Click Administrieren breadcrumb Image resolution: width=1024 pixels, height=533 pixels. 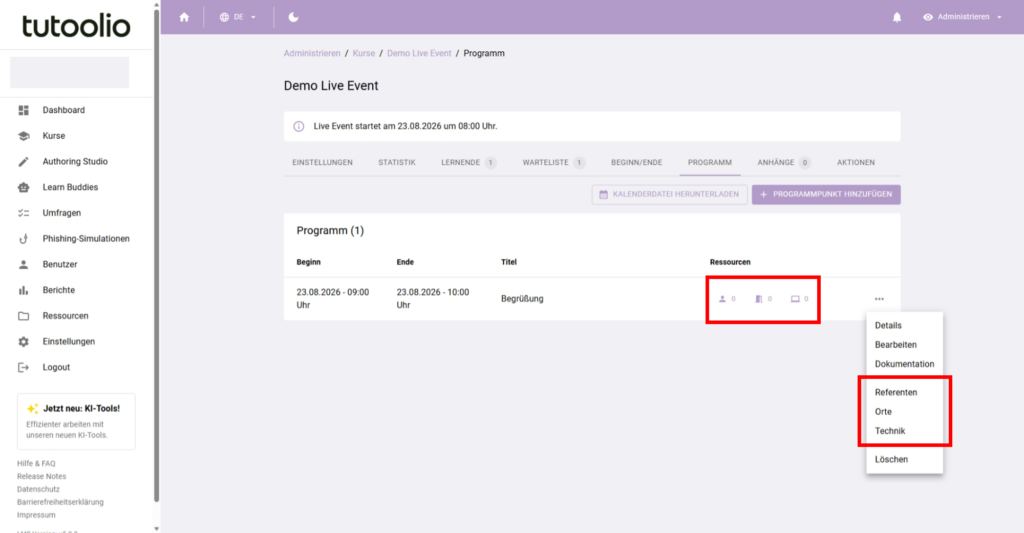[312, 54]
